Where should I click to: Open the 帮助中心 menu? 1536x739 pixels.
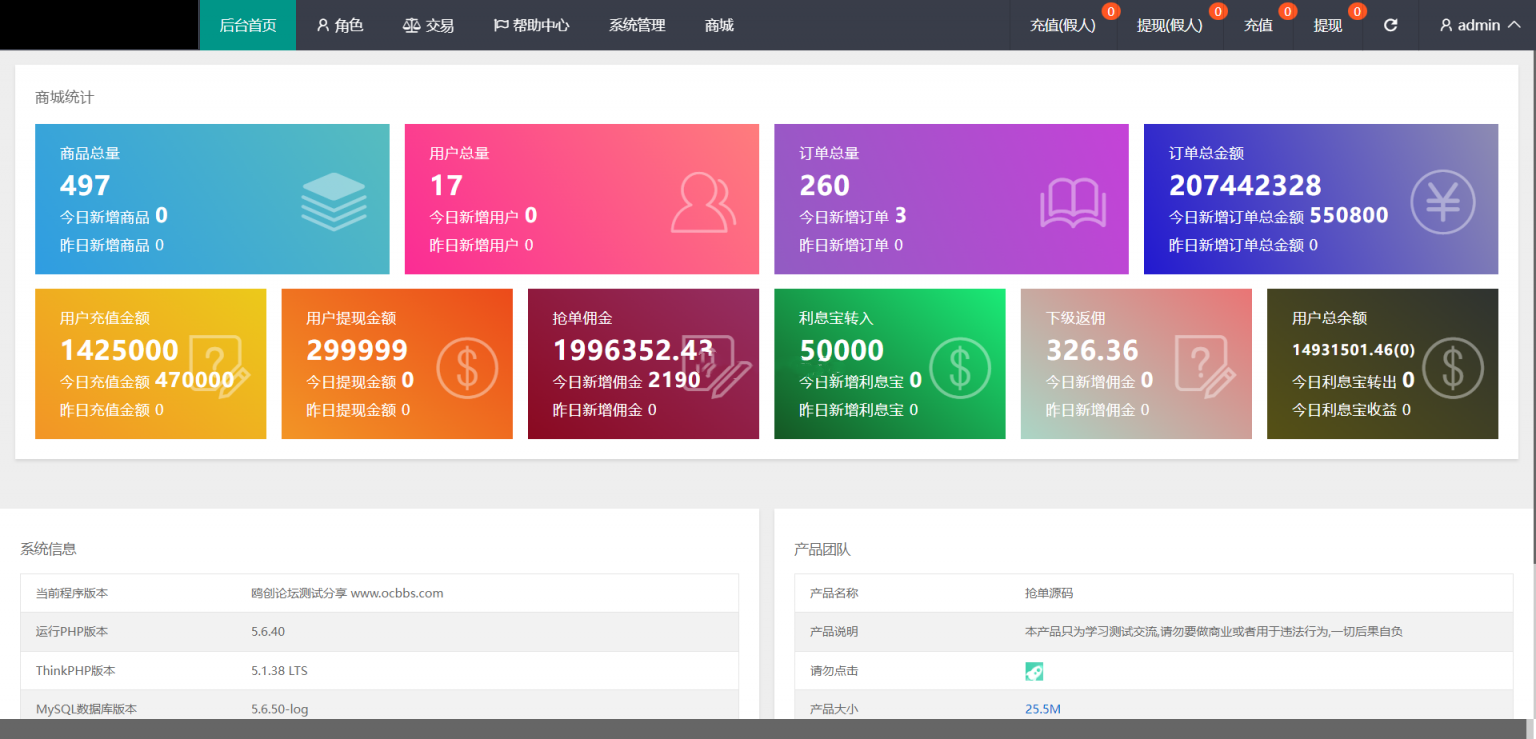click(x=531, y=25)
